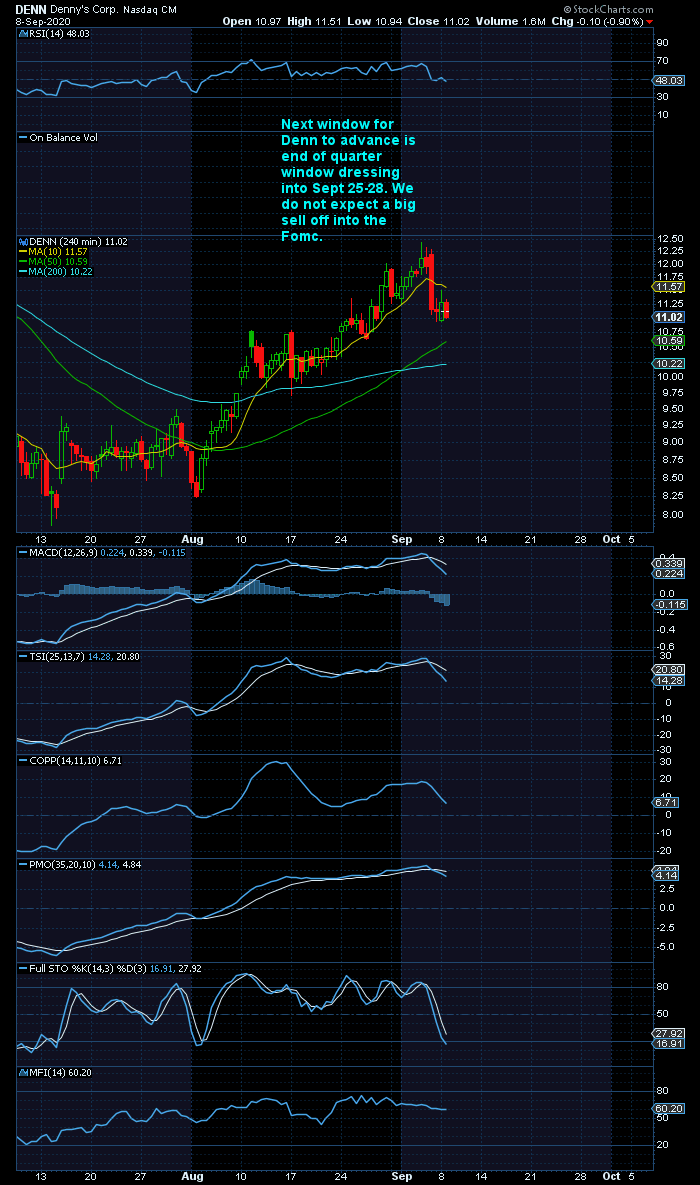Viewport: 700px width, 1185px height.
Task: Click the MA(200) 10.22 legend entry
Action: click(x=55, y=271)
